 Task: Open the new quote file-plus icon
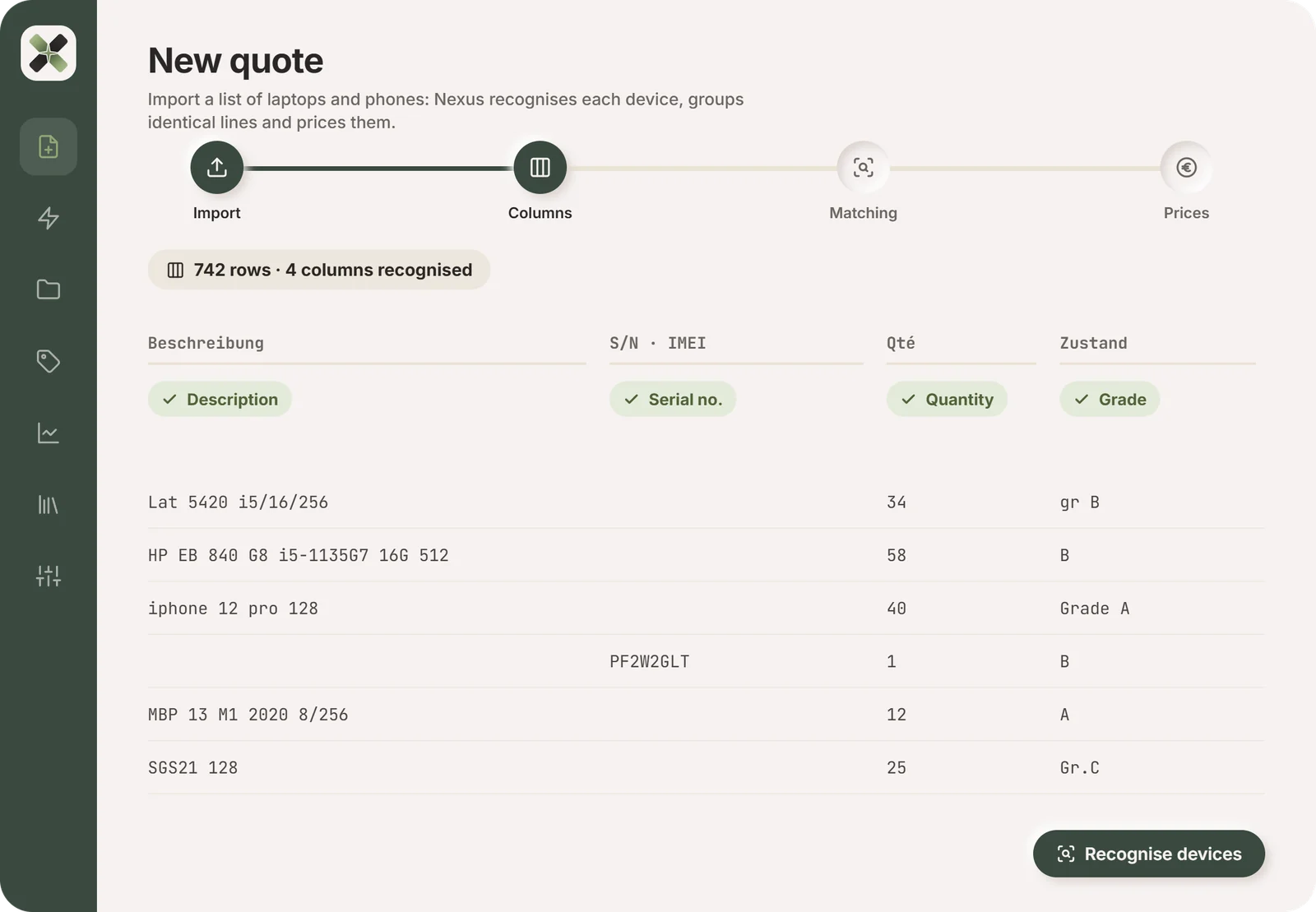click(x=49, y=146)
